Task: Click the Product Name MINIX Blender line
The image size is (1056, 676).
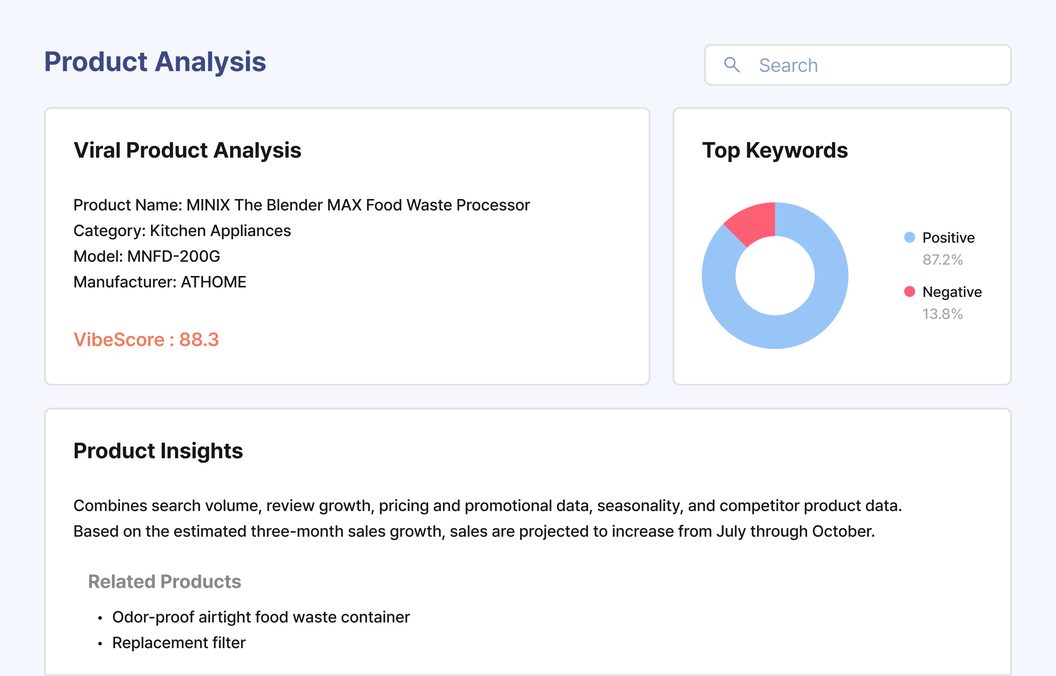Action: [302, 205]
